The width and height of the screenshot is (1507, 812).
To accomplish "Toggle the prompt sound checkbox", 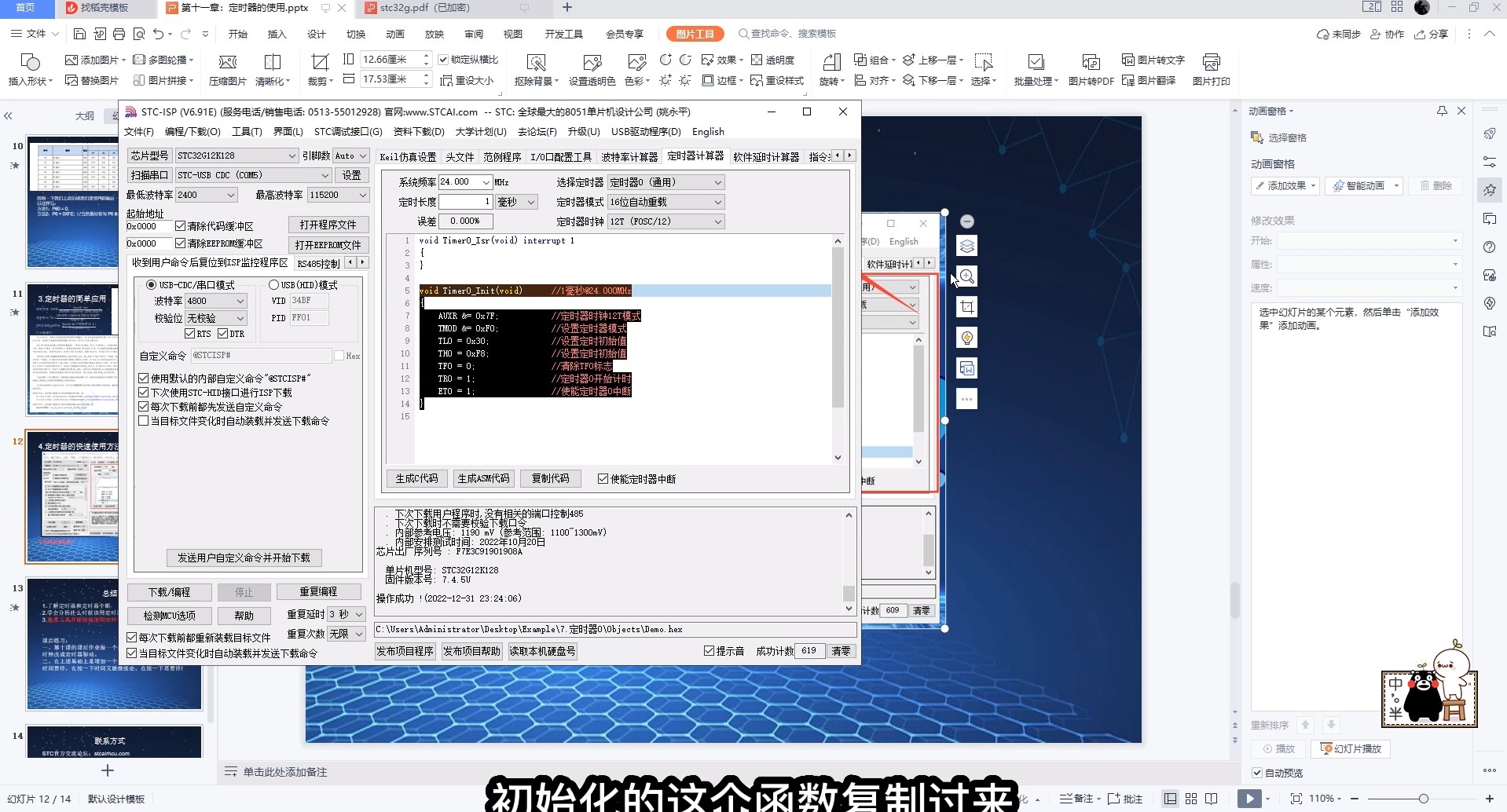I will click(x=709, y=651).
